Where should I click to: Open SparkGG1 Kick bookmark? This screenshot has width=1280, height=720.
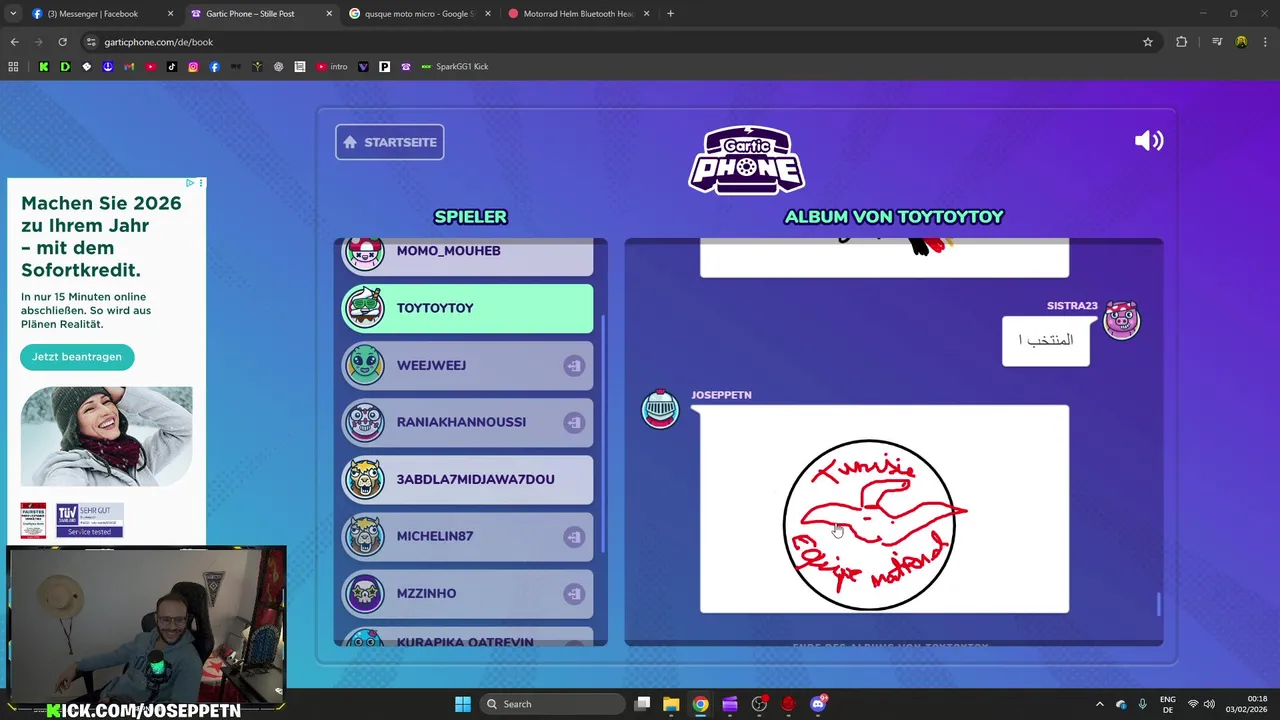pyautogui.click(x=455, y=67)
